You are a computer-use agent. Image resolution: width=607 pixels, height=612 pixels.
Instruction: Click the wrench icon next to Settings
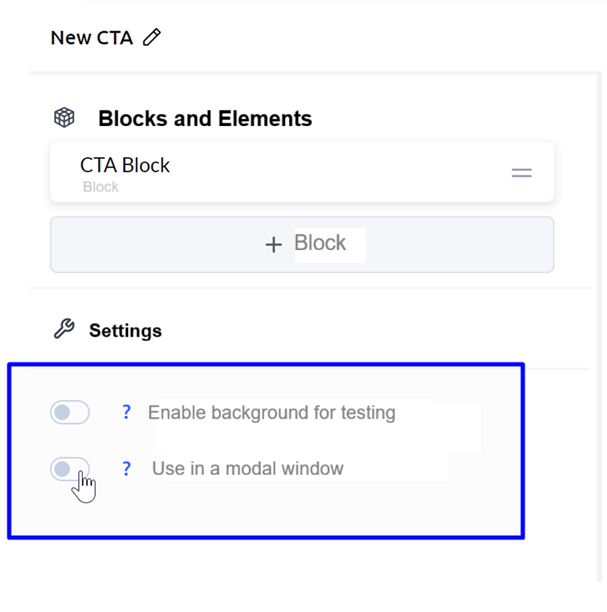tap(64, 329)
